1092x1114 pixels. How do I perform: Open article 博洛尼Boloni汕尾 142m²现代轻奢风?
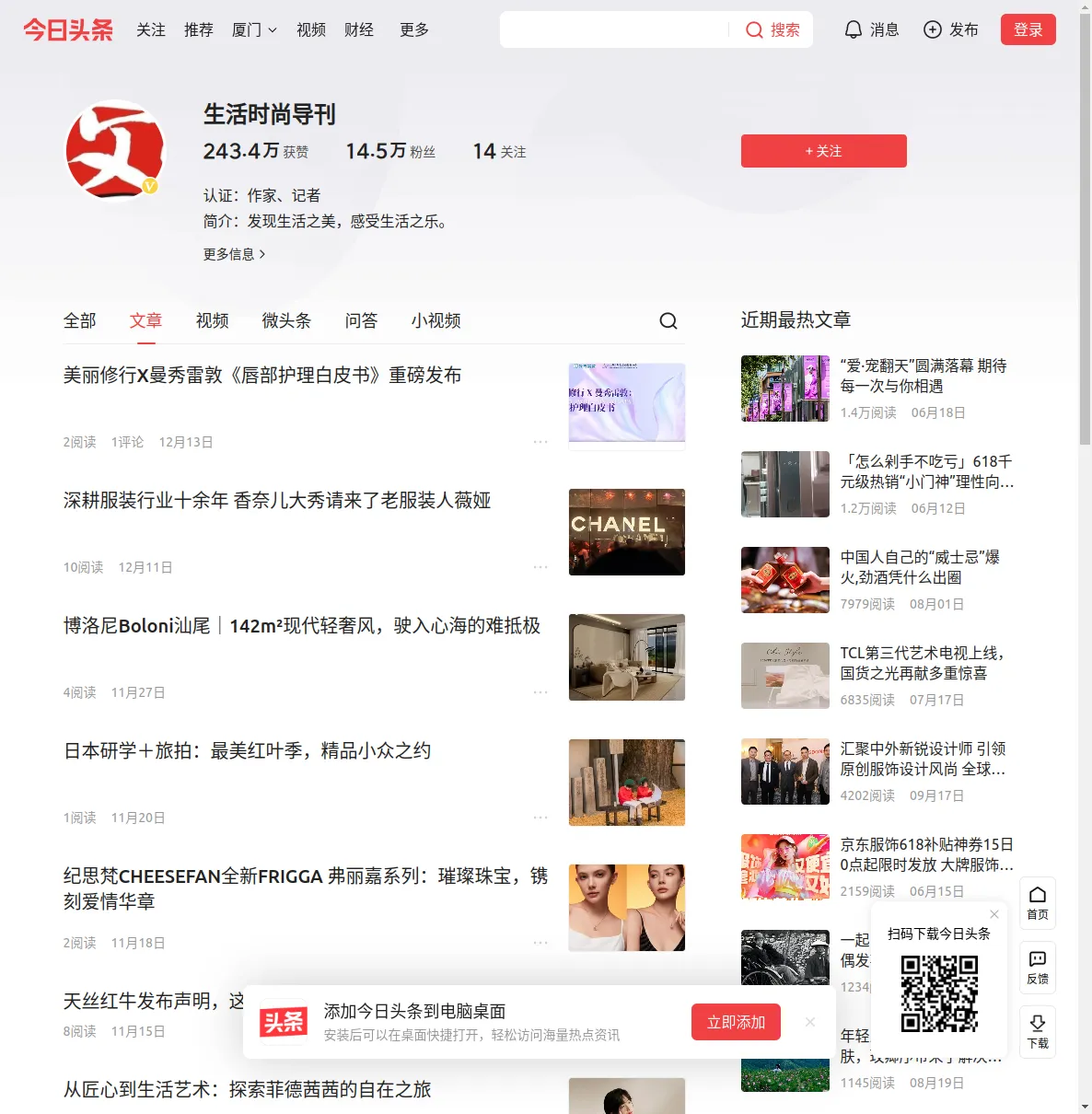pyautogui.click(x=302, y=626)
